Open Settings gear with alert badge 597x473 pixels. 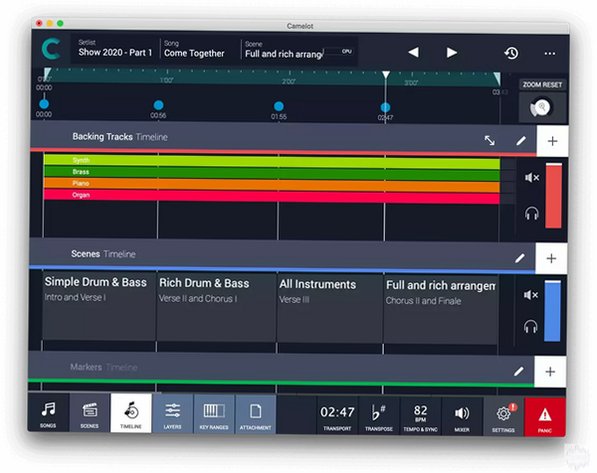[503, 417]
